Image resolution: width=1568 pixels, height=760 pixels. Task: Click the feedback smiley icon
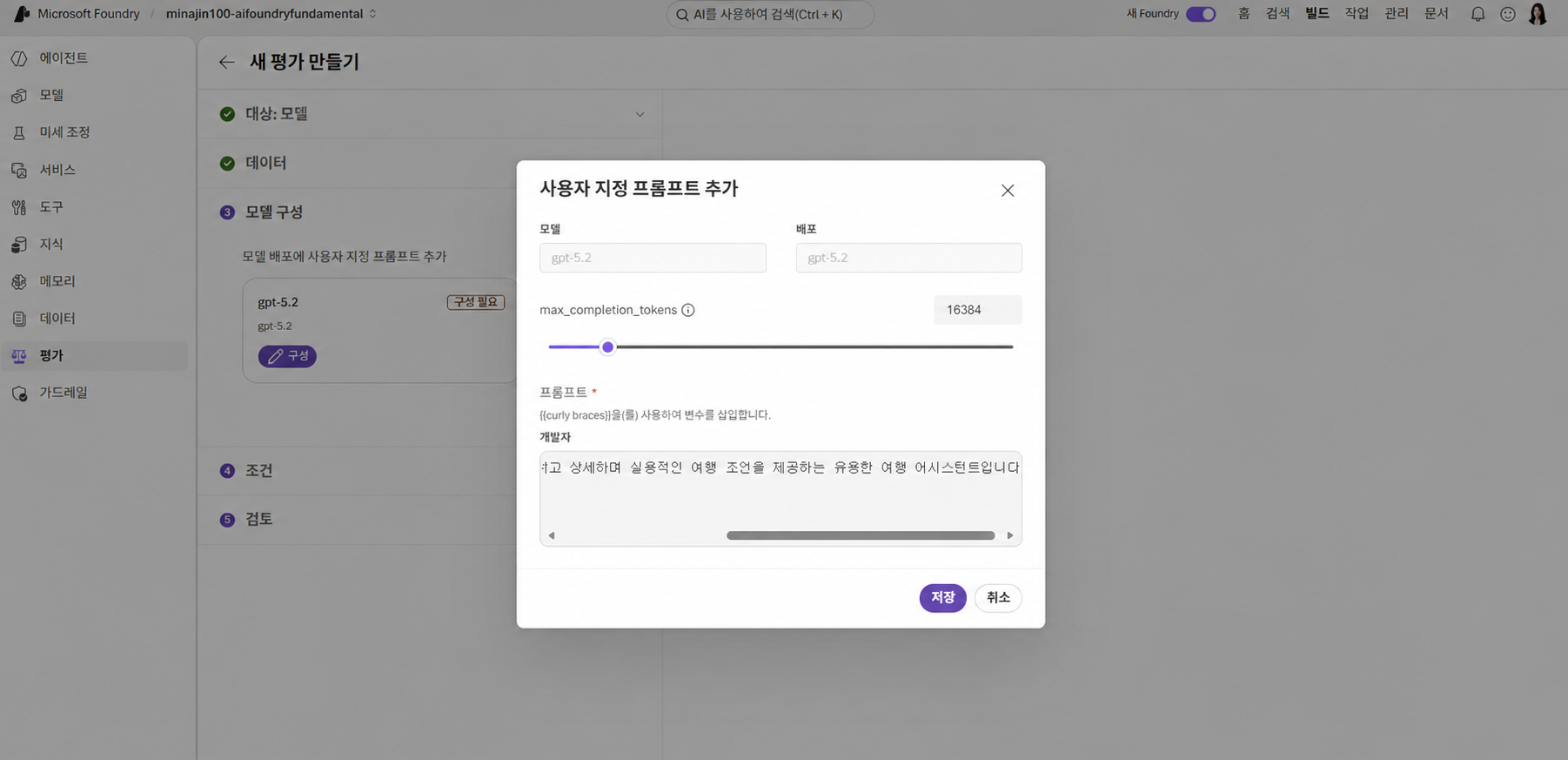pos(1508,14)
